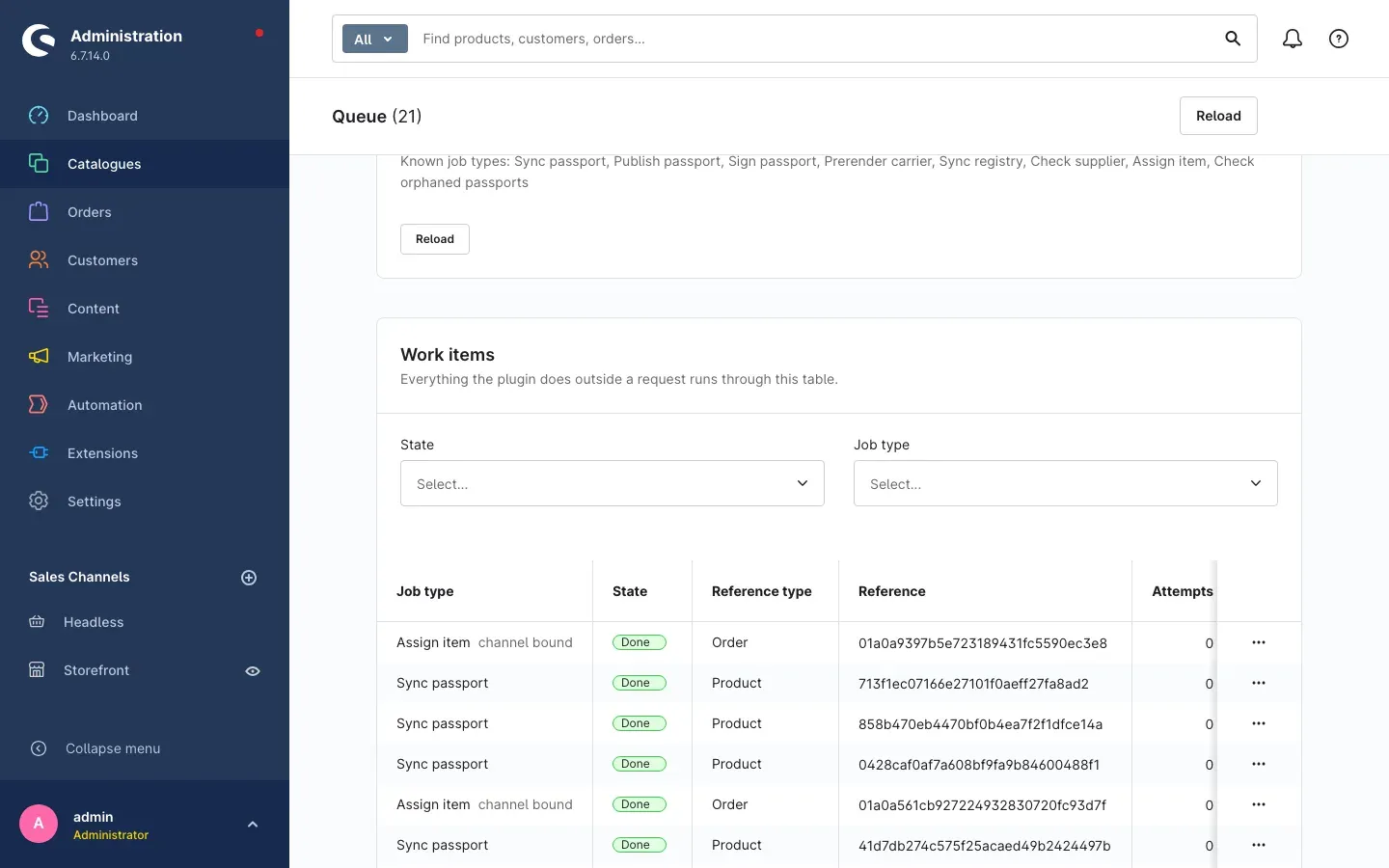Open row menu for reference 0428caf0af7a
Screen dimensions: 1389x868
click(1259, 764)
